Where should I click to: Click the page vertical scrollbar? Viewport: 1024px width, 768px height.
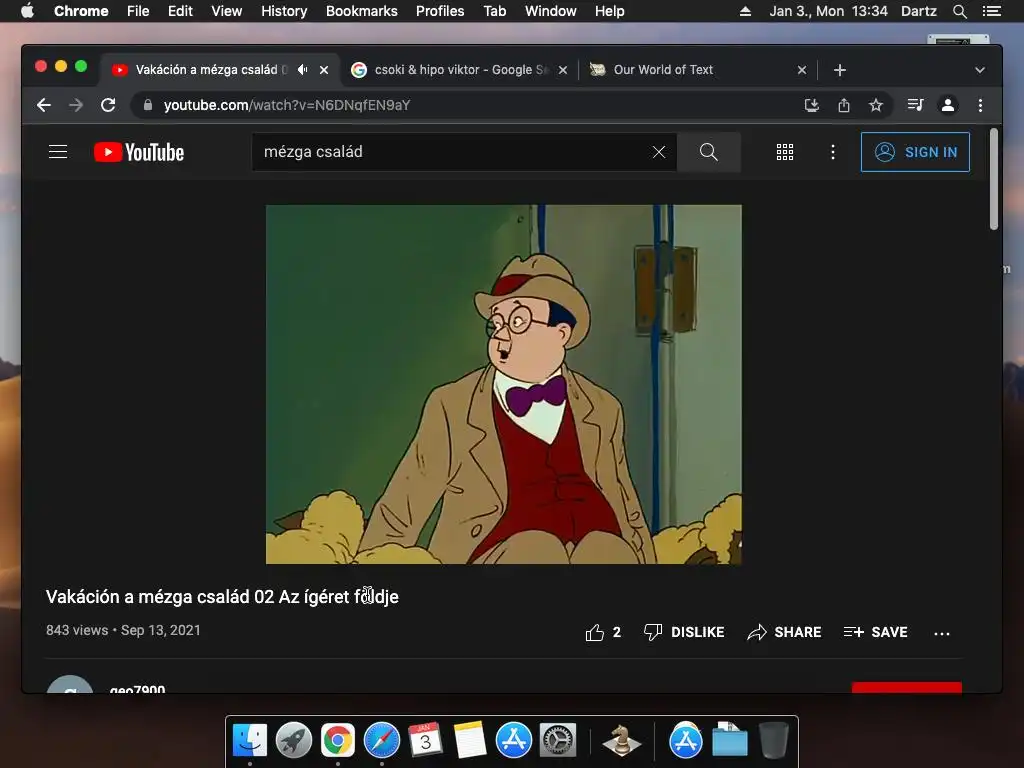pyautogui.click(x=993, y=179)
